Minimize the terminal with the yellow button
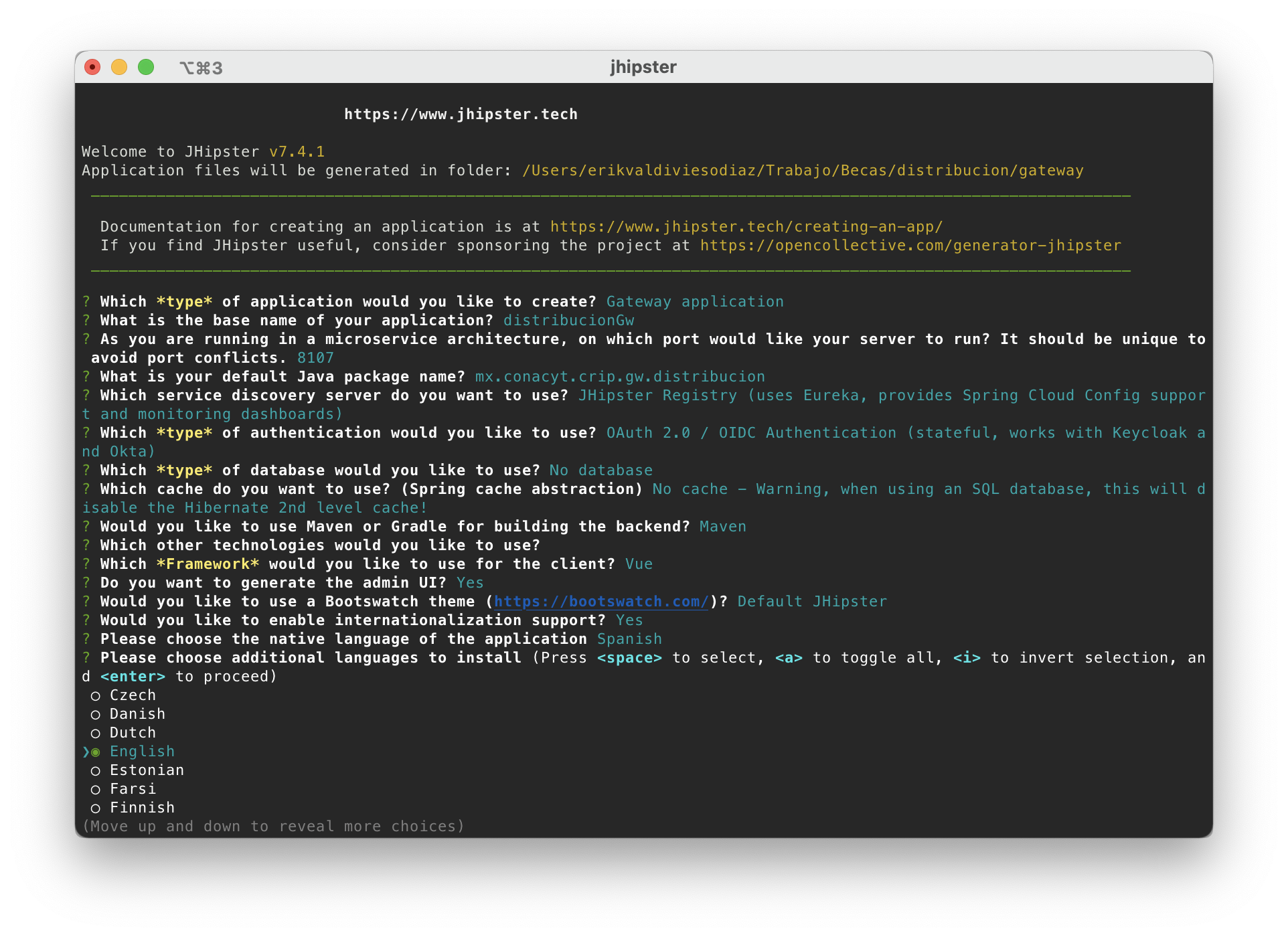The height and width of the screenshot is (937, 1288). [x=119, y=67]
